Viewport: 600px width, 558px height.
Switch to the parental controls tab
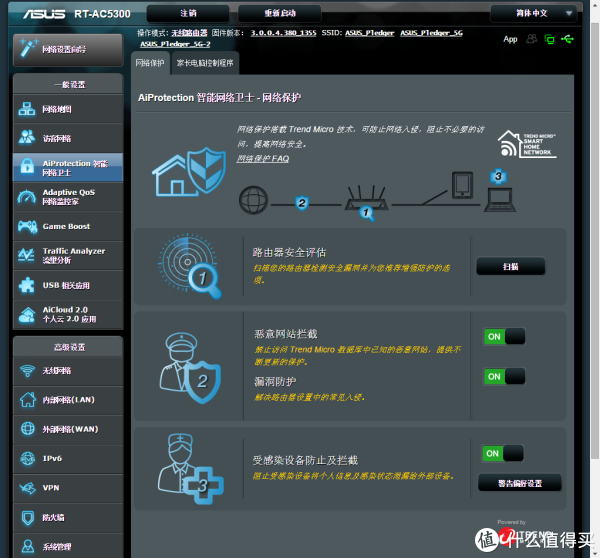(x=205, y=63)
